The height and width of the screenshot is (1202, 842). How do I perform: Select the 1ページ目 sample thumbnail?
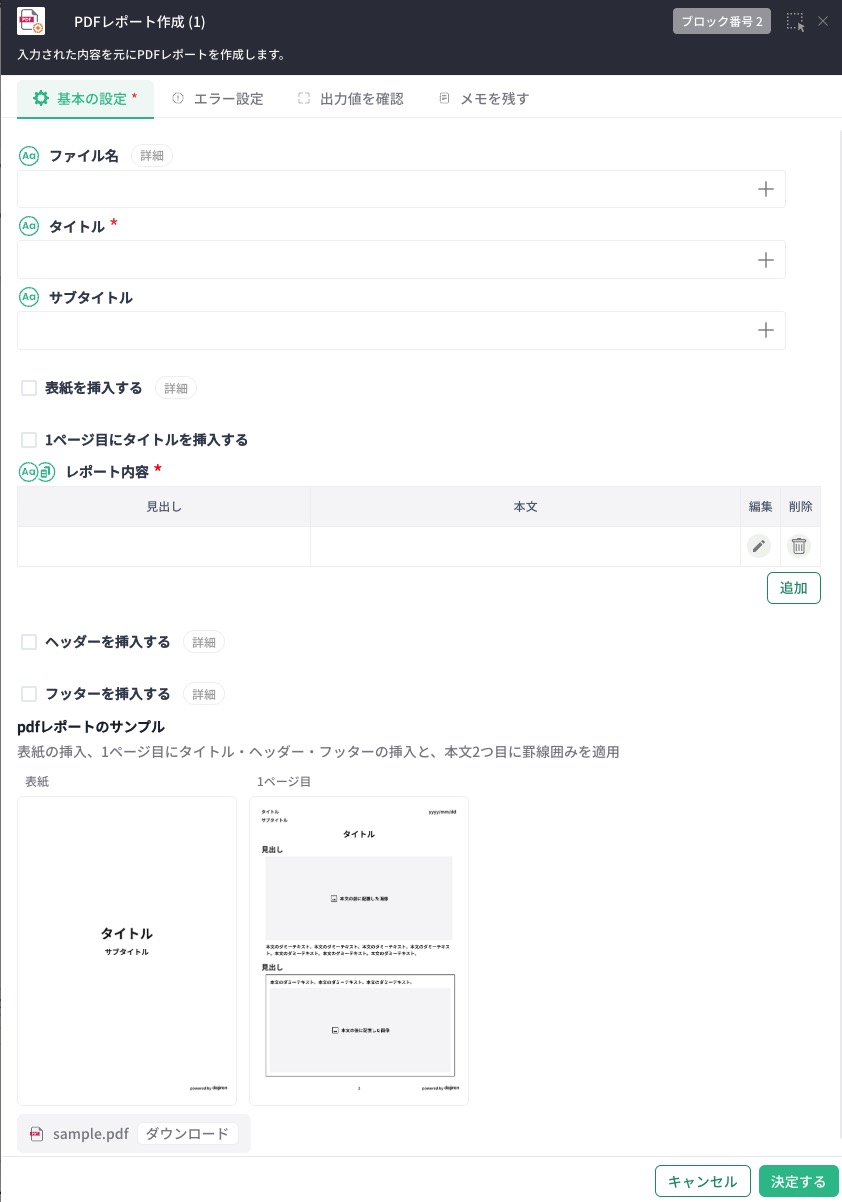[x=358, y=950]
